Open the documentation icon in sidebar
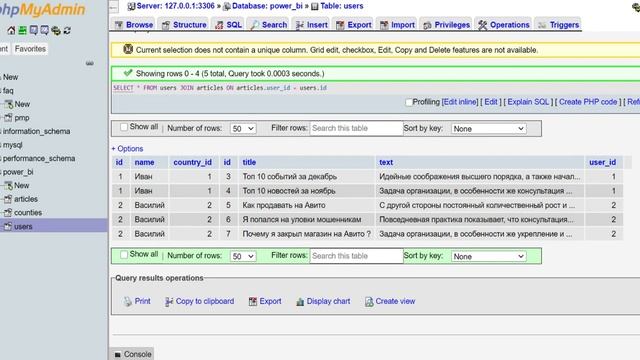 coord(33,30)
